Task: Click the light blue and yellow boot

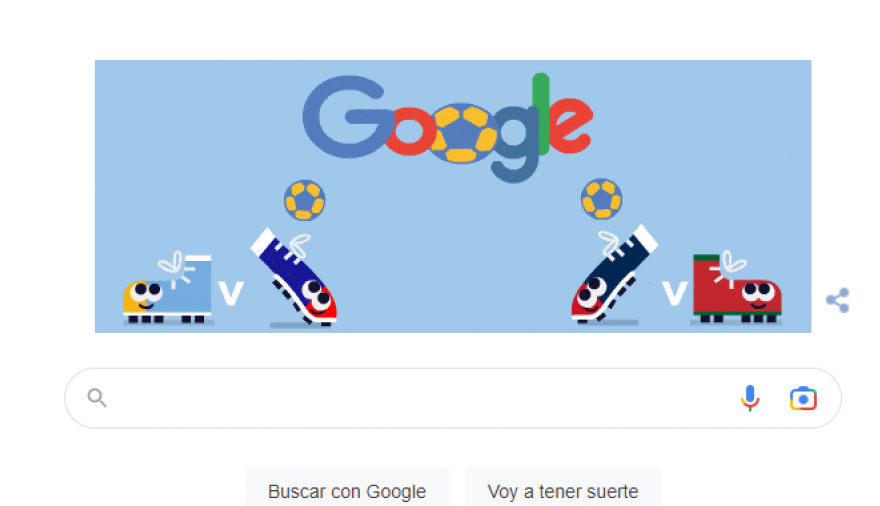Action: [168, 289]
